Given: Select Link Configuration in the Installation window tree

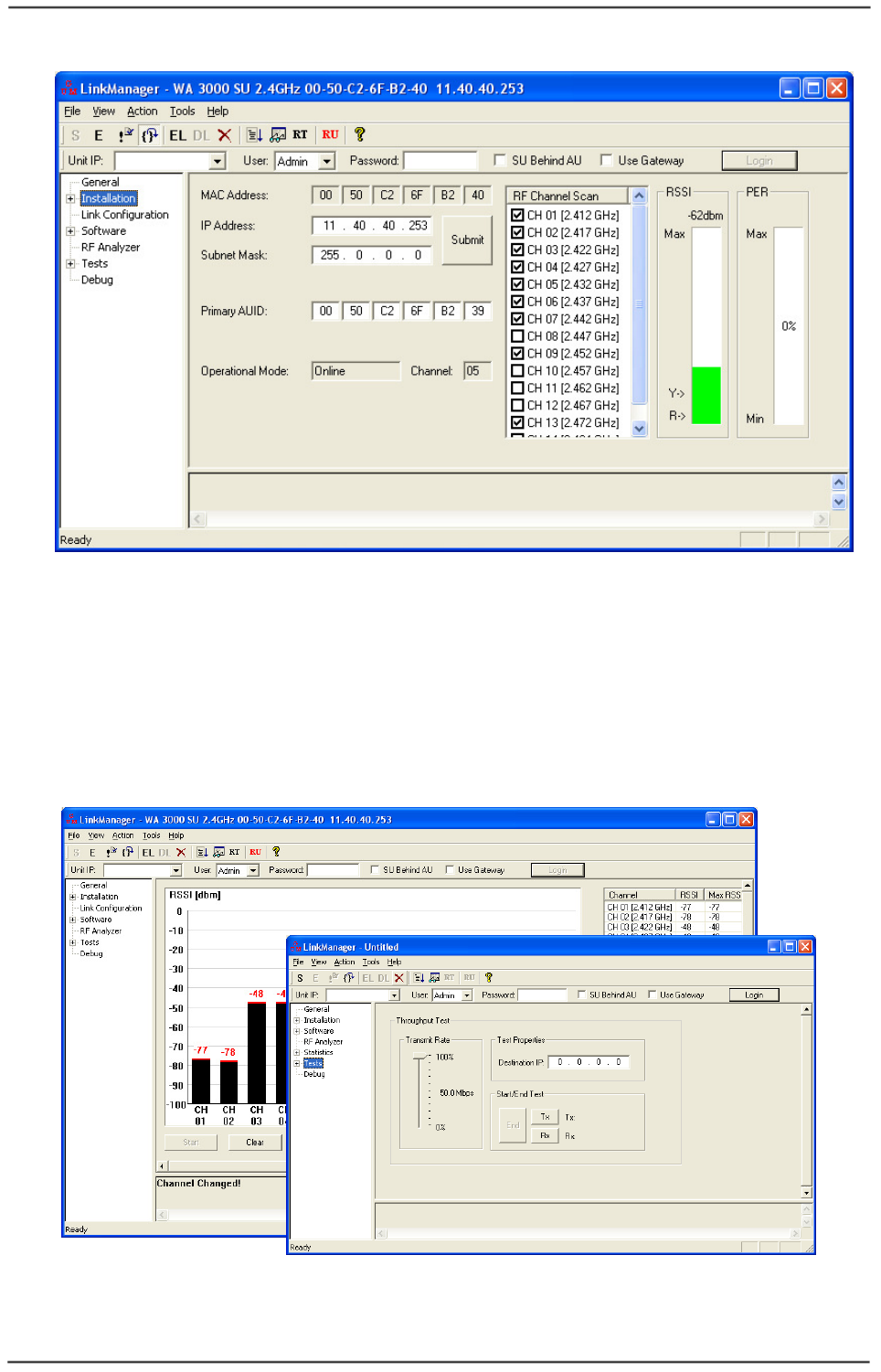Looking at the screenshot, I should coord(124,215).
